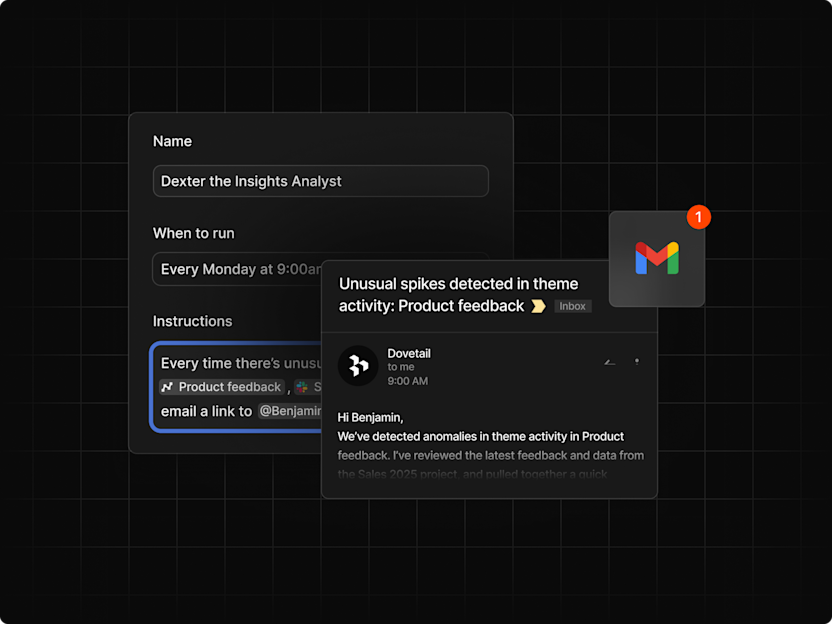Toggle the yellow importance marker beside subject
The width and height of the screenshot is (832, 624).
(538, 306)
